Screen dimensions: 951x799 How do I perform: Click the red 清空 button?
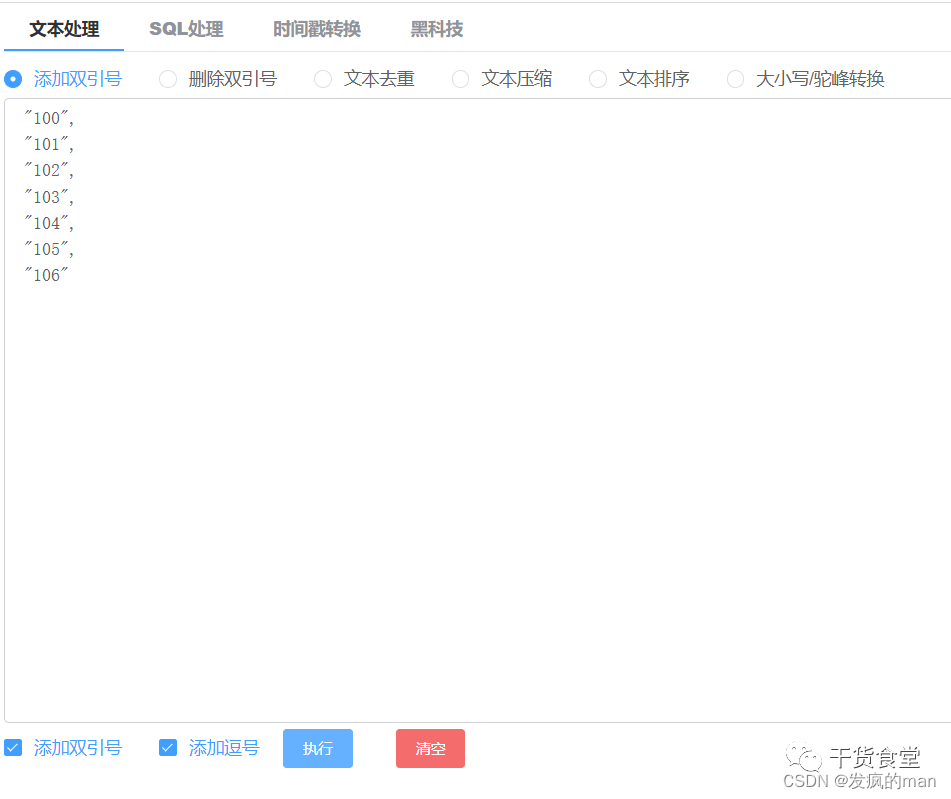coord(430,748)
